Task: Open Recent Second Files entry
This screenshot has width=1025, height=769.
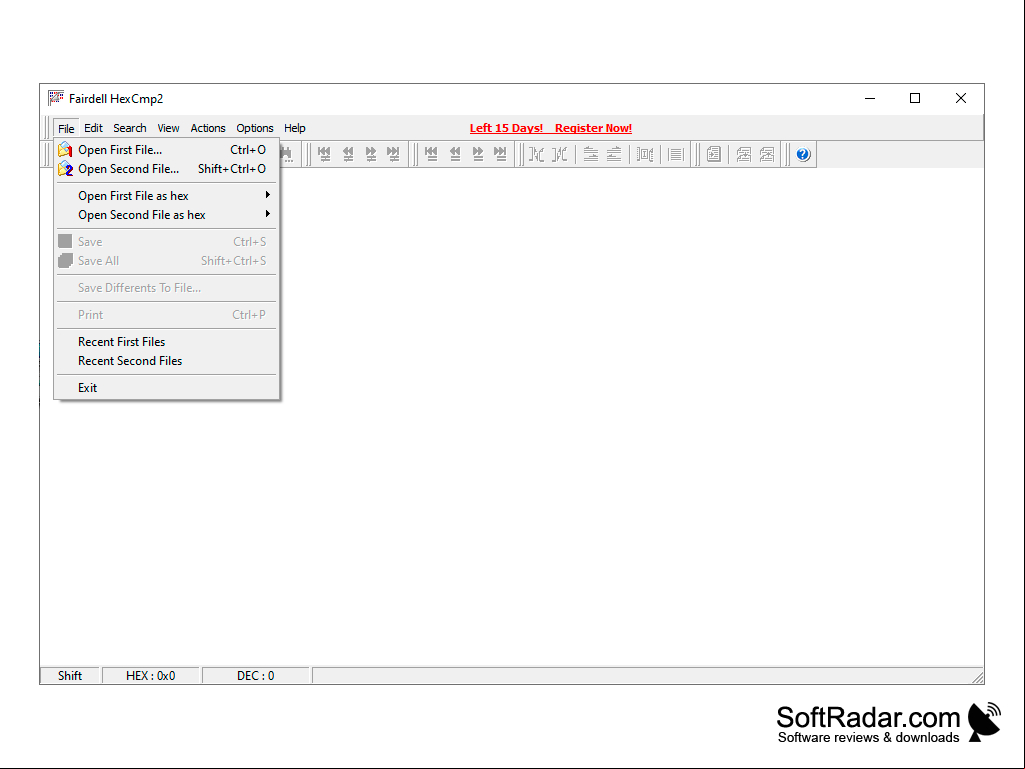Action: point(167,360)
